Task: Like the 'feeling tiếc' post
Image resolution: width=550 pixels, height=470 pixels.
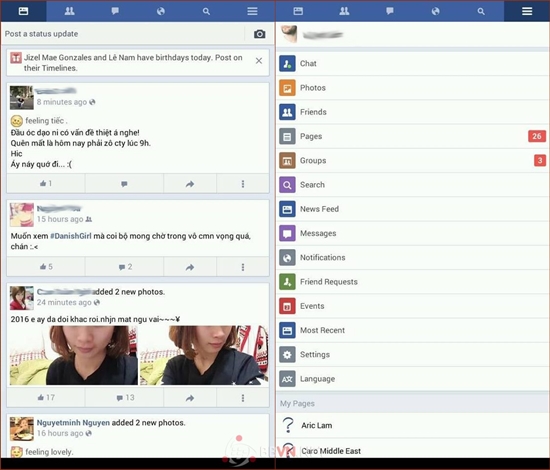Action: (46, 183)
